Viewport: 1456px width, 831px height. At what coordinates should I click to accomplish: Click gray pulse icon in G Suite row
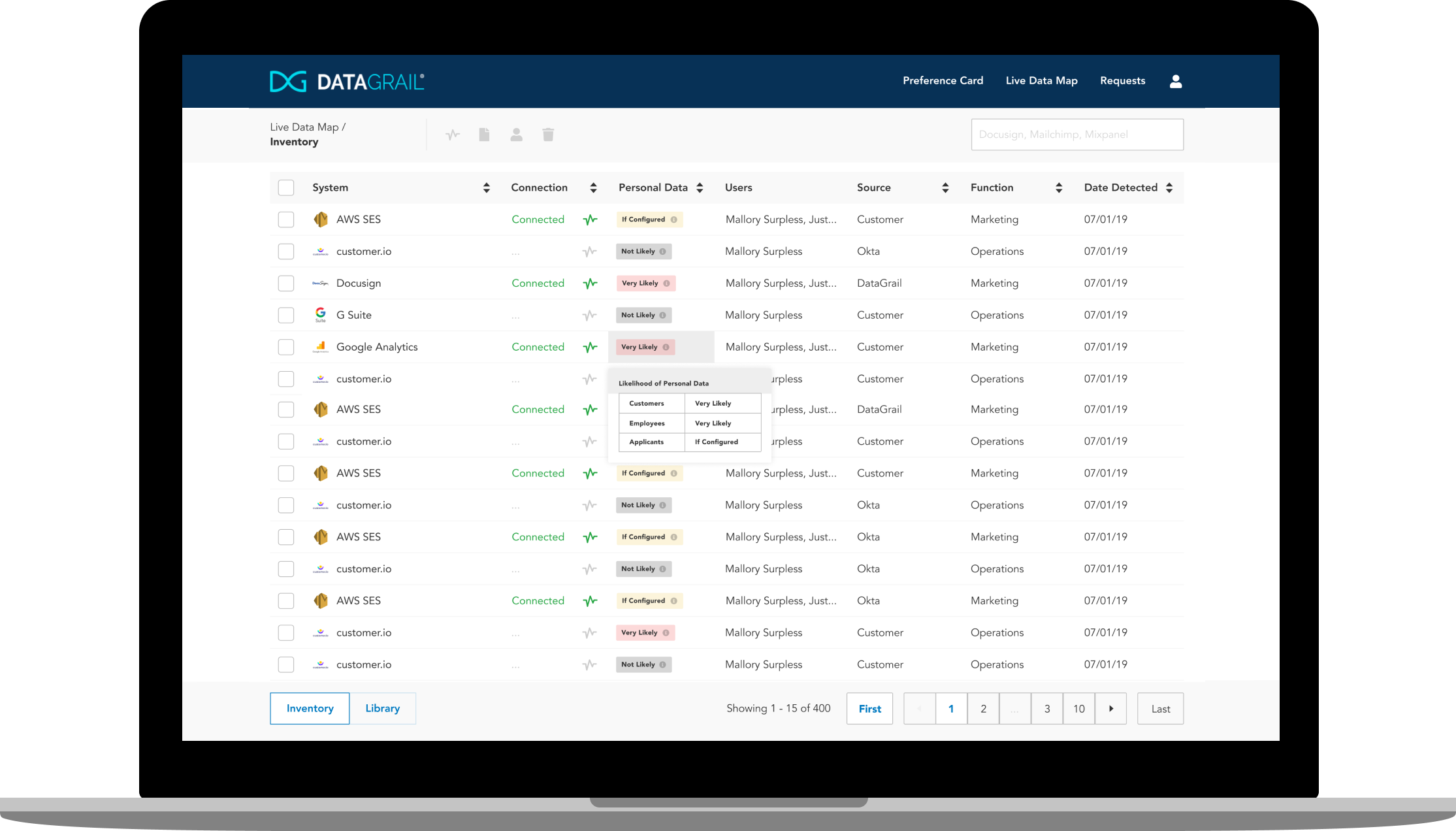[590, 316]
